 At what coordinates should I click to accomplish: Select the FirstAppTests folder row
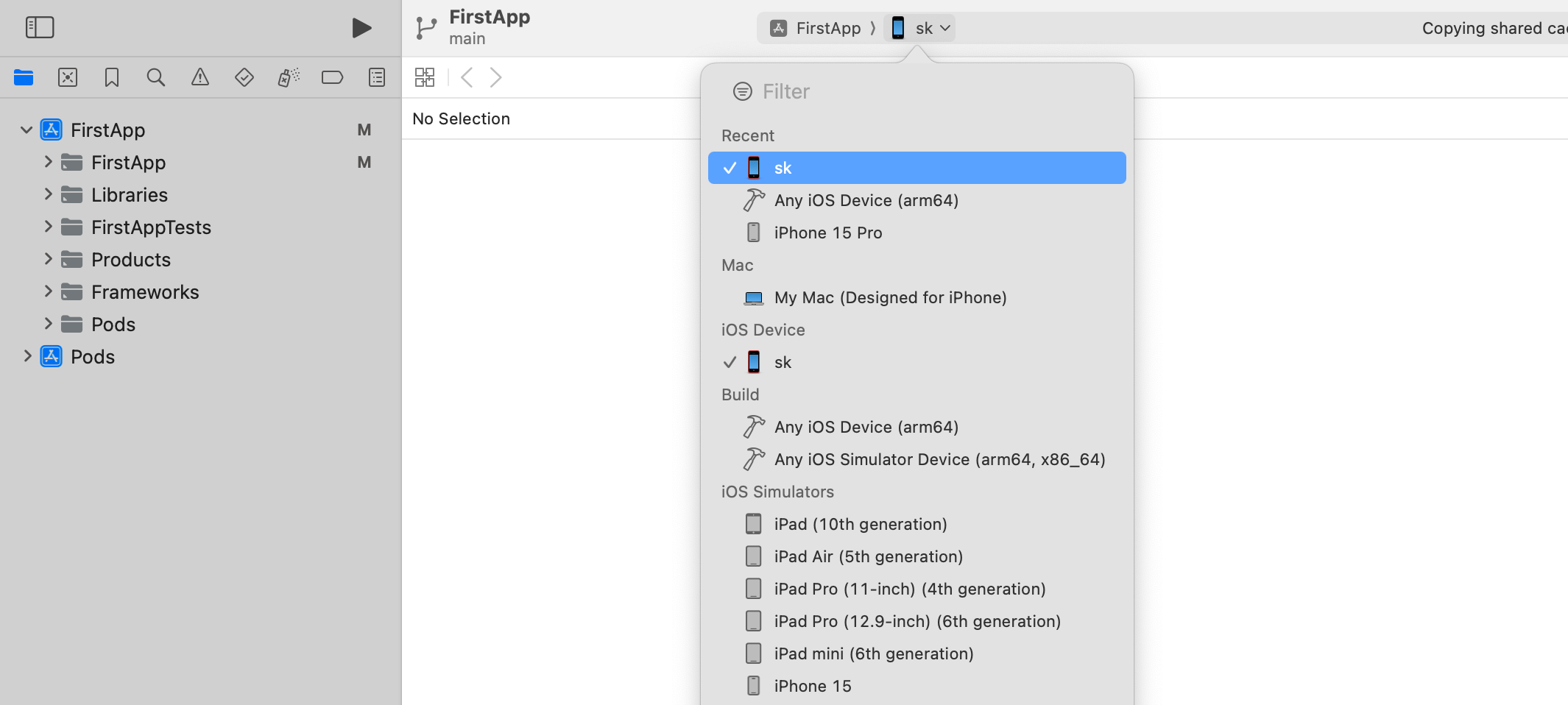coord(200,227)
